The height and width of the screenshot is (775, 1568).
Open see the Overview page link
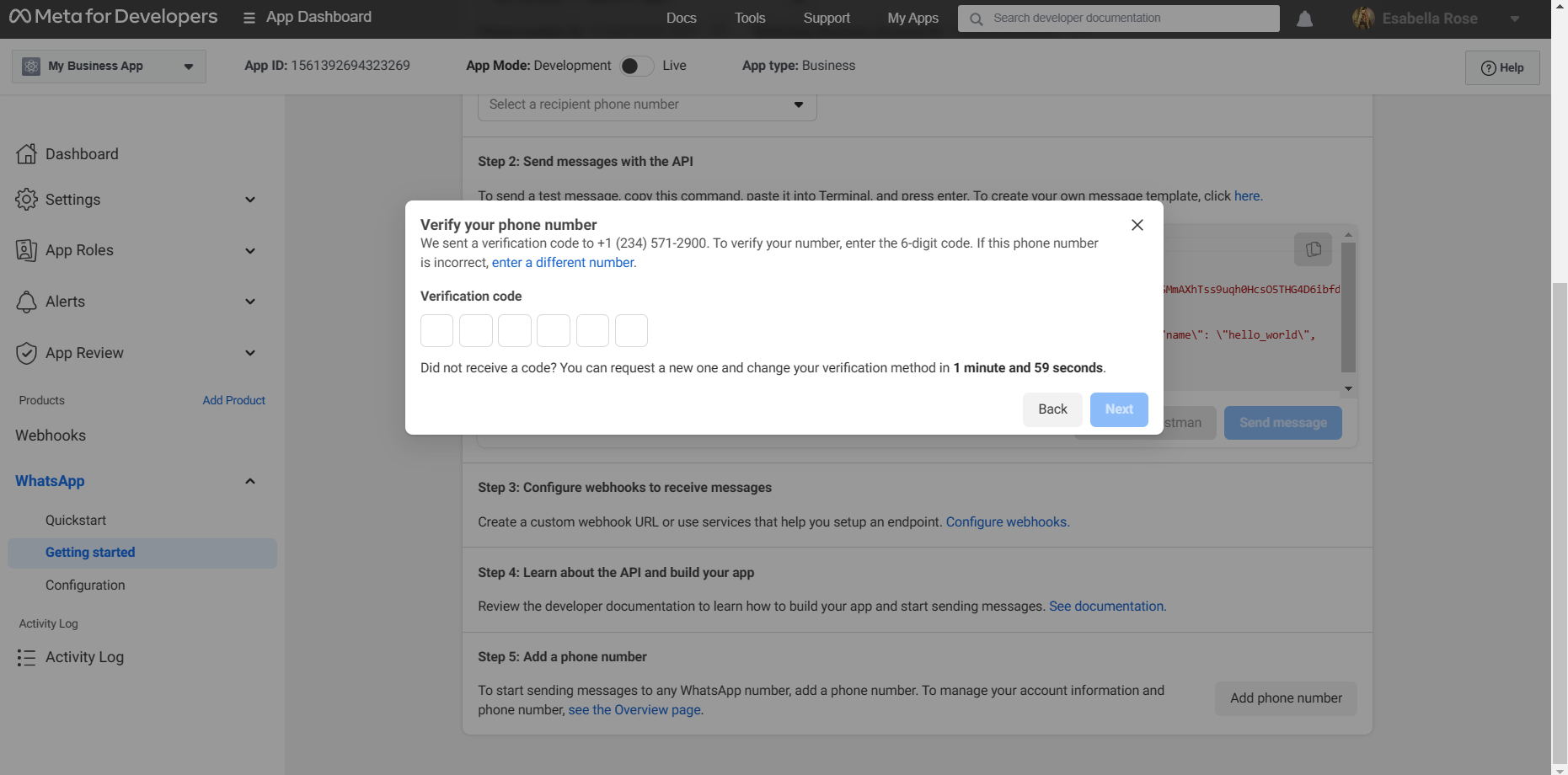[x=634, y=710]
